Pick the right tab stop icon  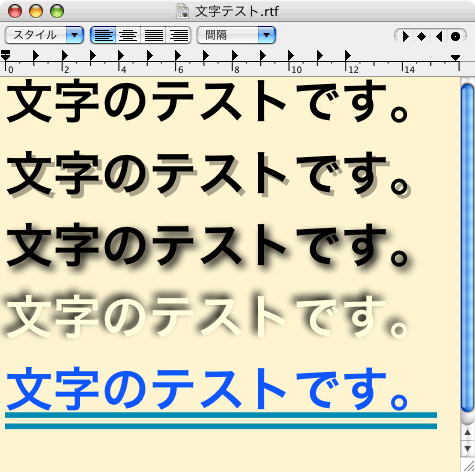439,36
